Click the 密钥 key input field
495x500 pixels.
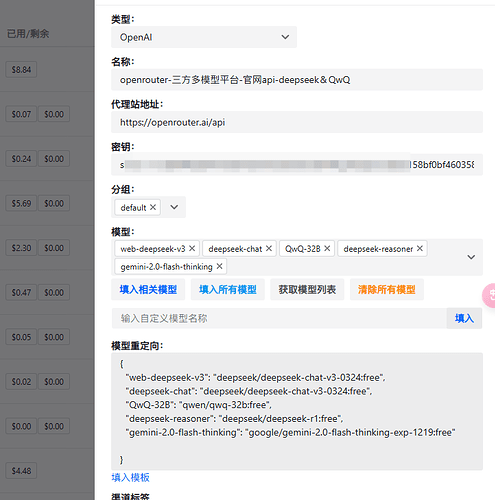(297, 165)
